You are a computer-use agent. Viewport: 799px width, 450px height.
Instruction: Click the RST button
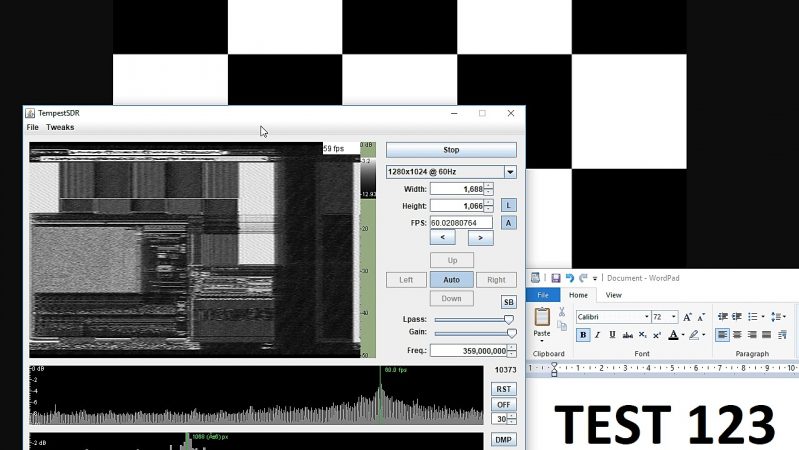[504, 389]
